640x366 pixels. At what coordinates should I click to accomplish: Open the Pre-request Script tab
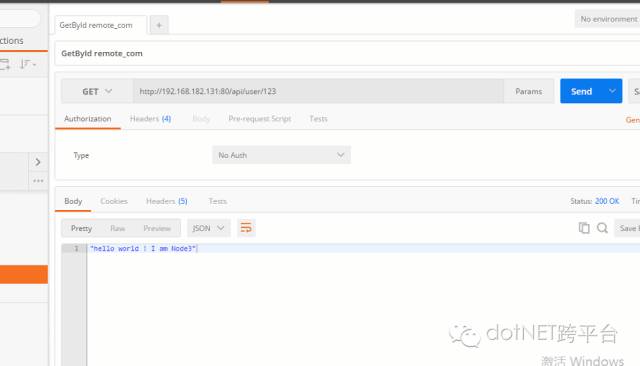point(260,119)
